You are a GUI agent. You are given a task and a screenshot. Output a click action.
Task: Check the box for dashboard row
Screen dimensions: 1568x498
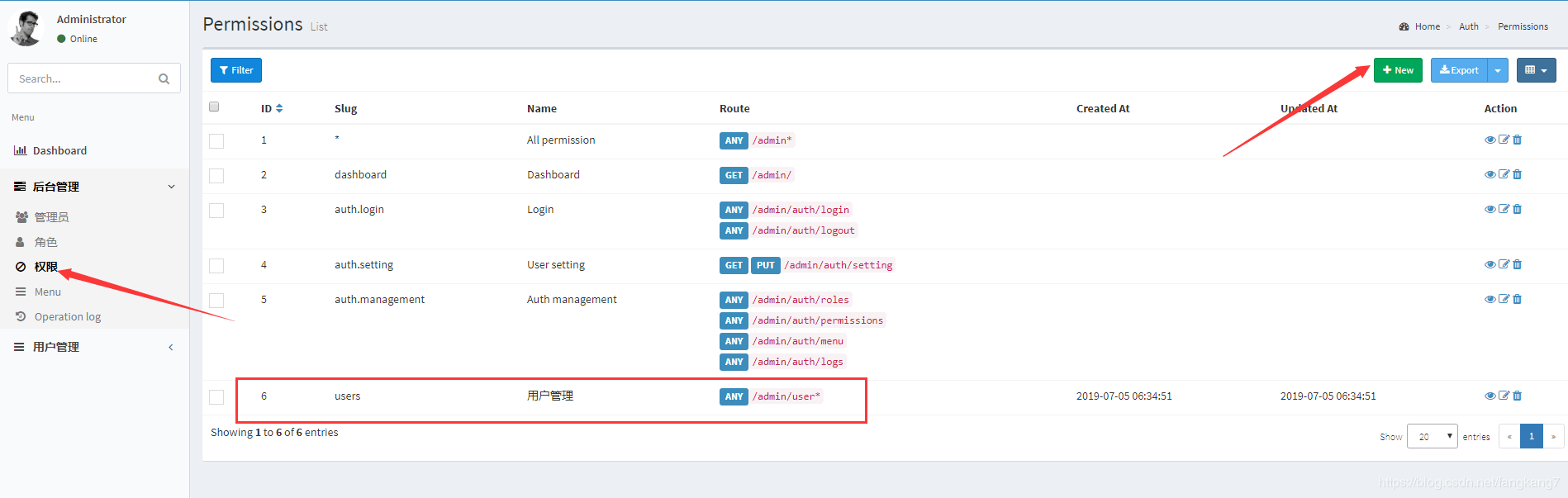pyautogui.click(x=216, y=176)
